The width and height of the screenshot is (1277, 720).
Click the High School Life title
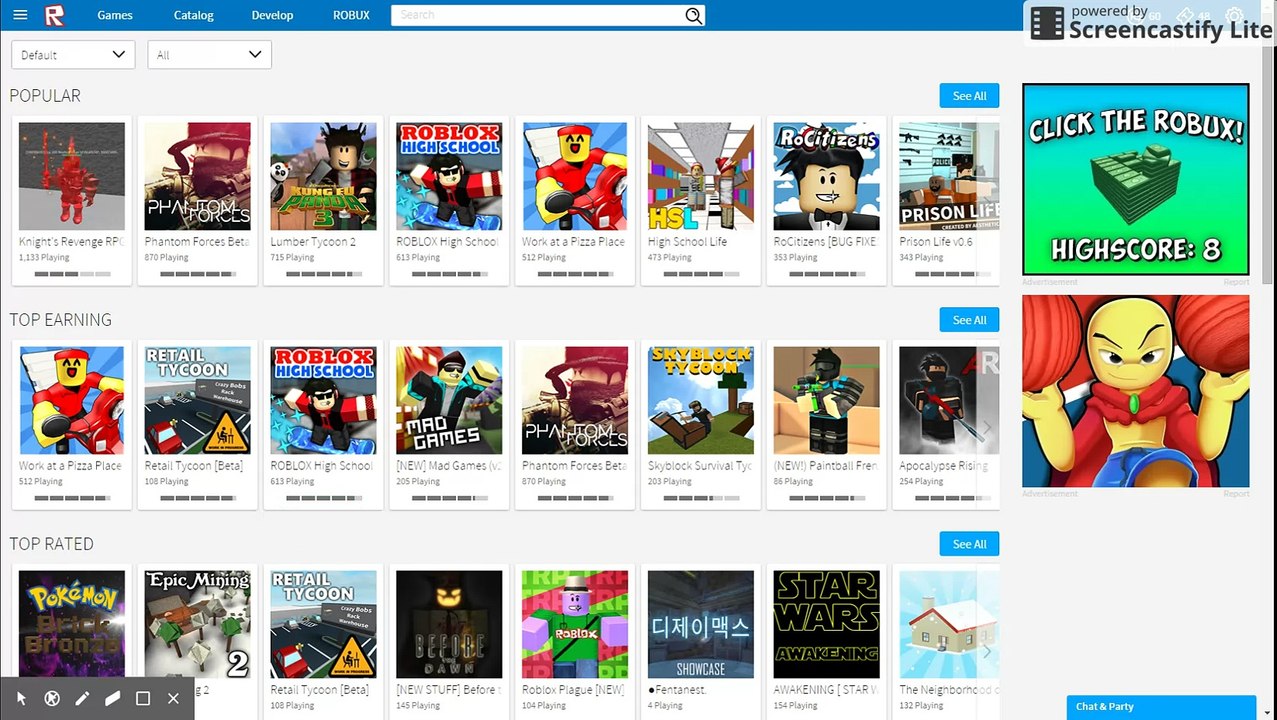688,242
